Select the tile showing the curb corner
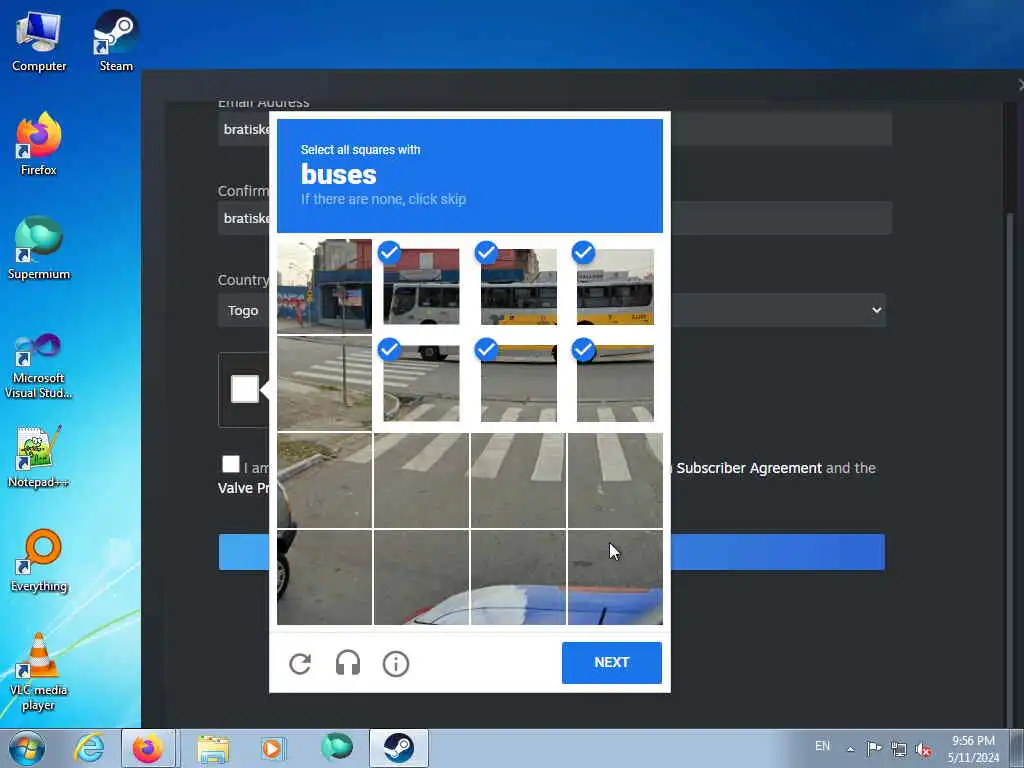Image resolution: width=1024 pixels, height=768 pixels. (x=325, y=480)
